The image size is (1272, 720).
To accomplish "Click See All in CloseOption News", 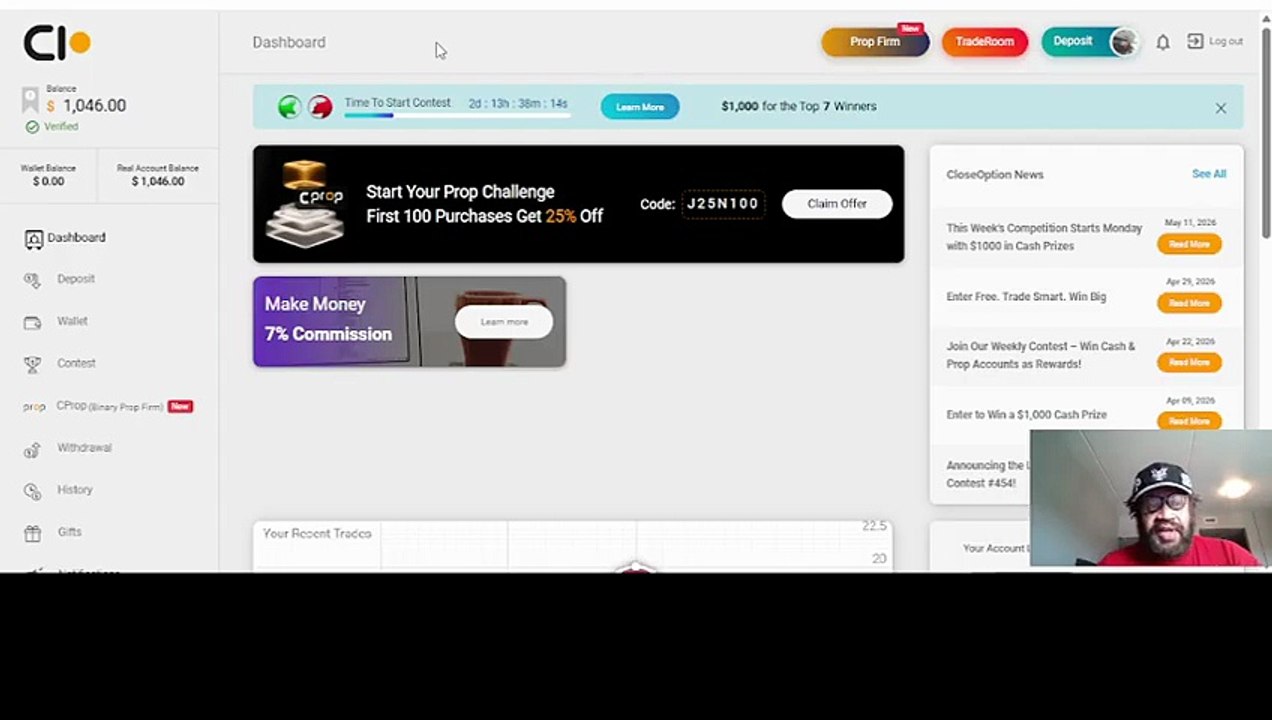I will point(1208,174).
